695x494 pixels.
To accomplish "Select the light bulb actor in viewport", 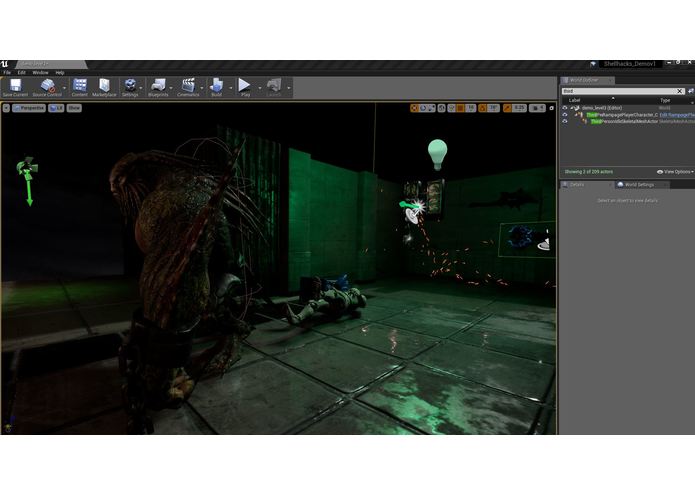I will tap(437, 154).
